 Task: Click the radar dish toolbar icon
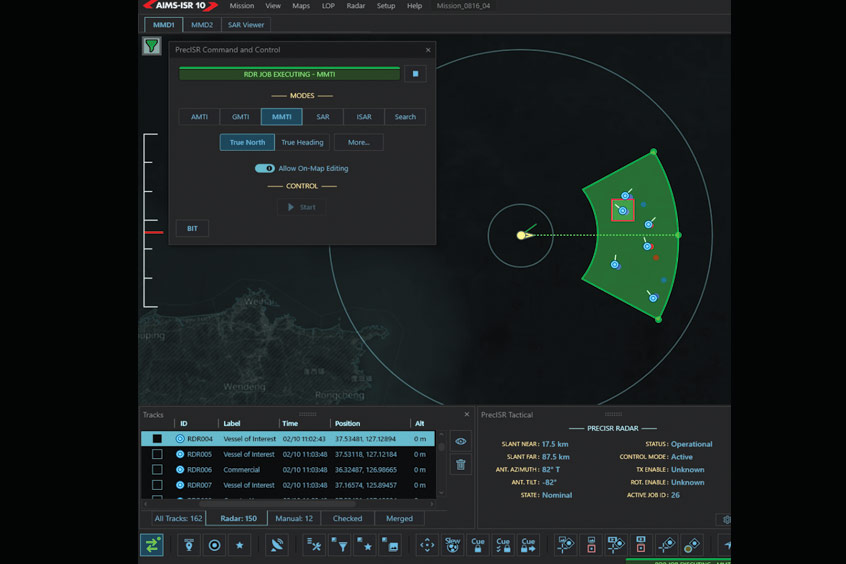pos(277,545)
